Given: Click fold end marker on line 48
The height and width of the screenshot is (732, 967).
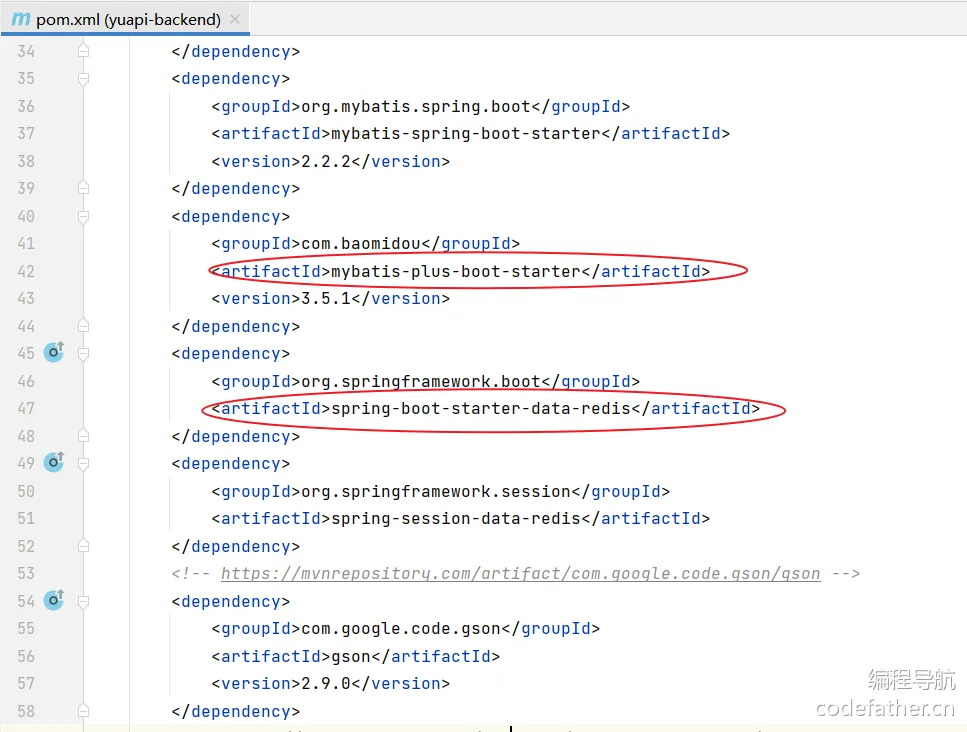Looking at the screenshot, I should [x=84, y=436].
